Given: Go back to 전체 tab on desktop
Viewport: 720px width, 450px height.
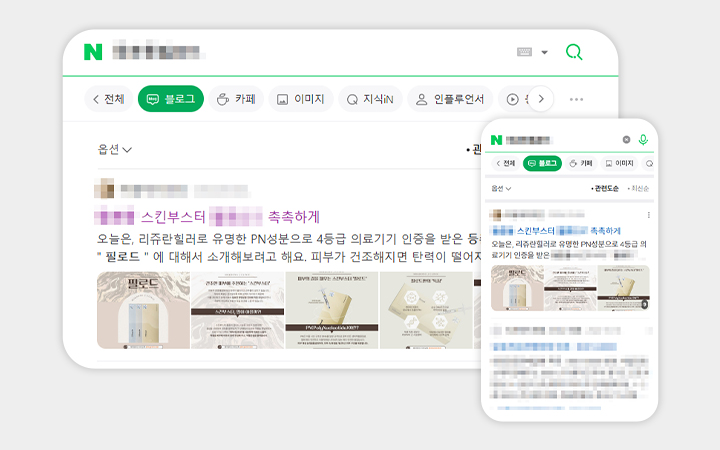Looking at the screenshot, I should 109,99.
